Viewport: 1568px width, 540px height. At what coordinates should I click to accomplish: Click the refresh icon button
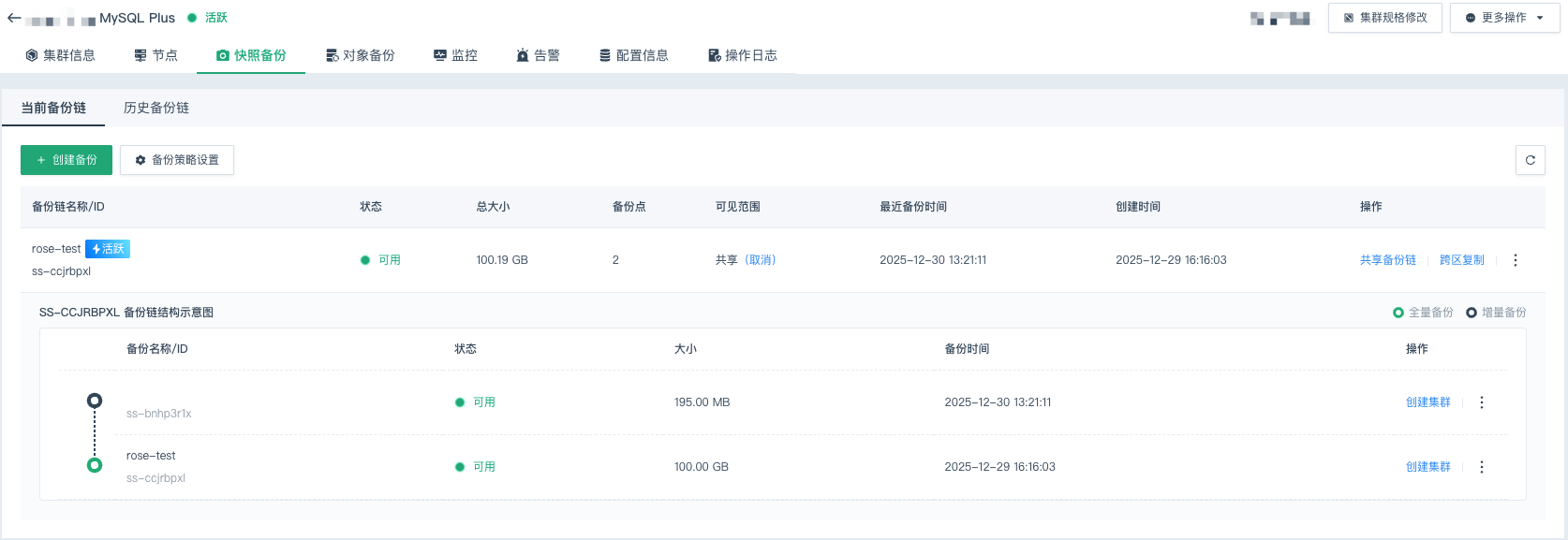pos(1530,160)
